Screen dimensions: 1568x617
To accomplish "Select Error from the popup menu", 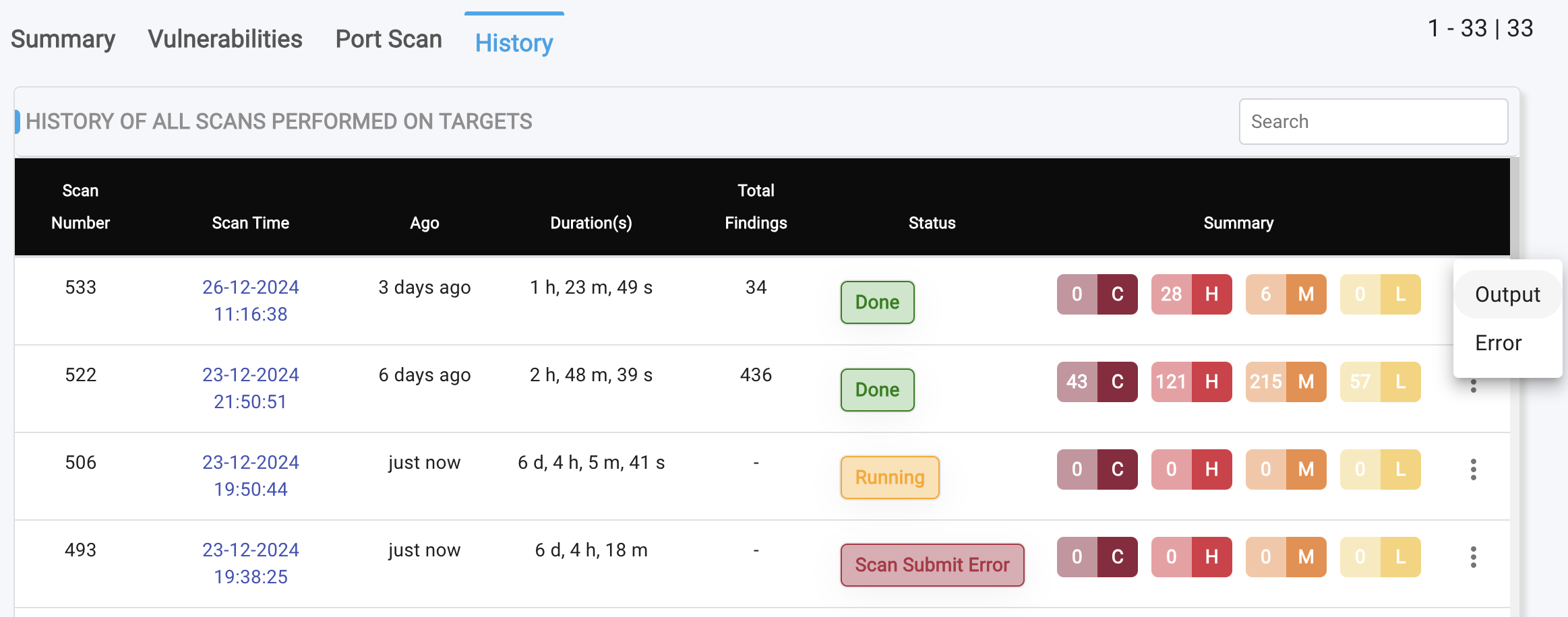I will [x=1498, y=343].
